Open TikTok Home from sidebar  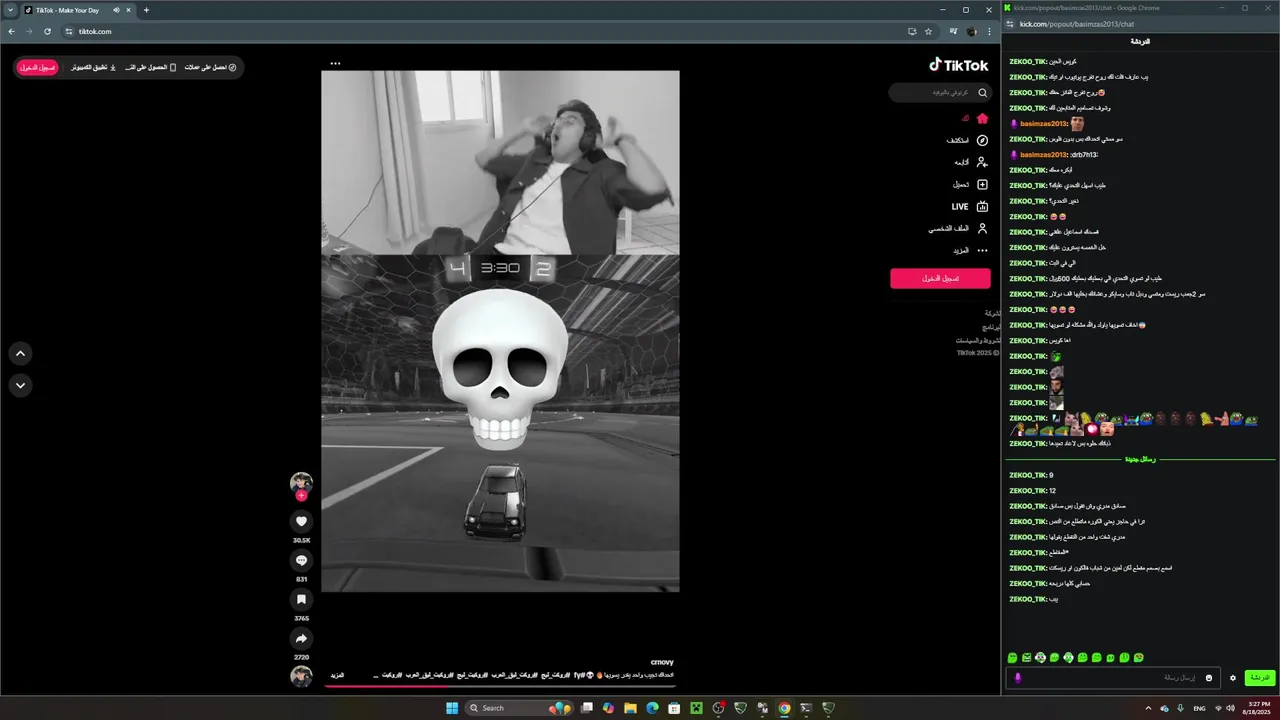point(982,118)
